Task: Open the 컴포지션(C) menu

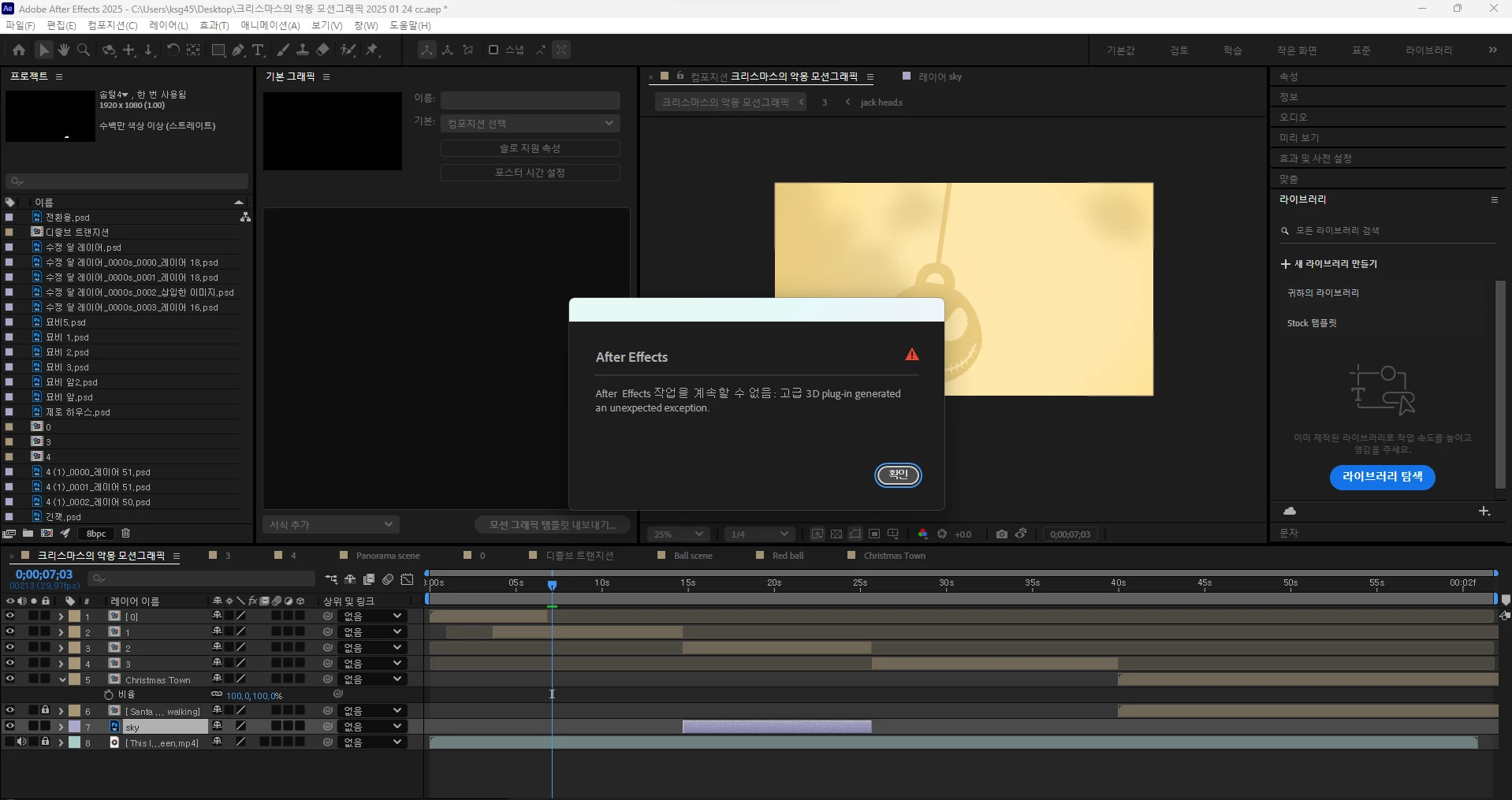Action: (113, 25)
